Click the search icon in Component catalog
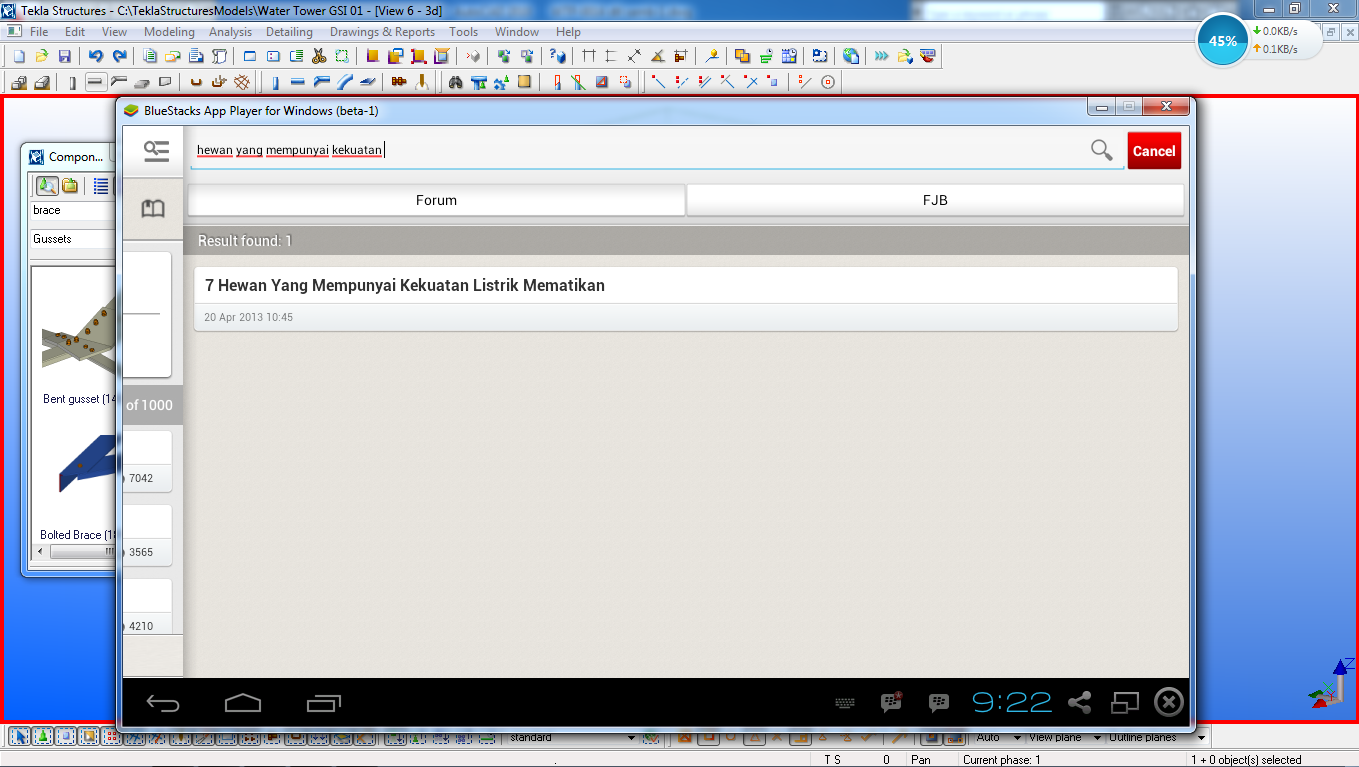1359x767 pixels. pos(47,185)
